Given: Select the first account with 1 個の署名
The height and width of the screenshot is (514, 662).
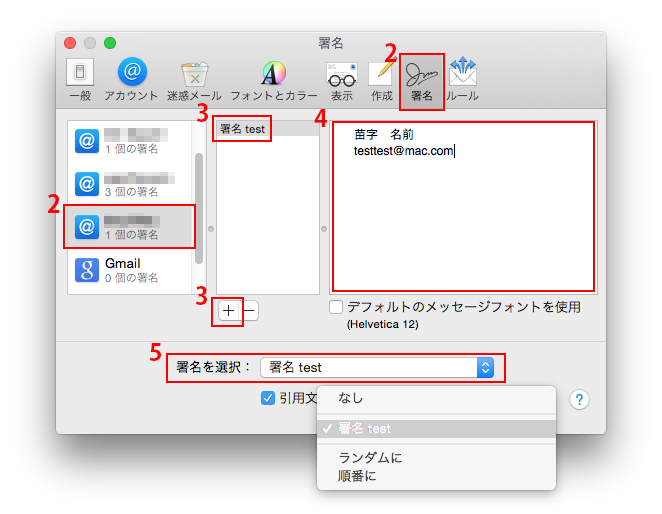Looking at the screenshot, I should [x=131, y=141].
